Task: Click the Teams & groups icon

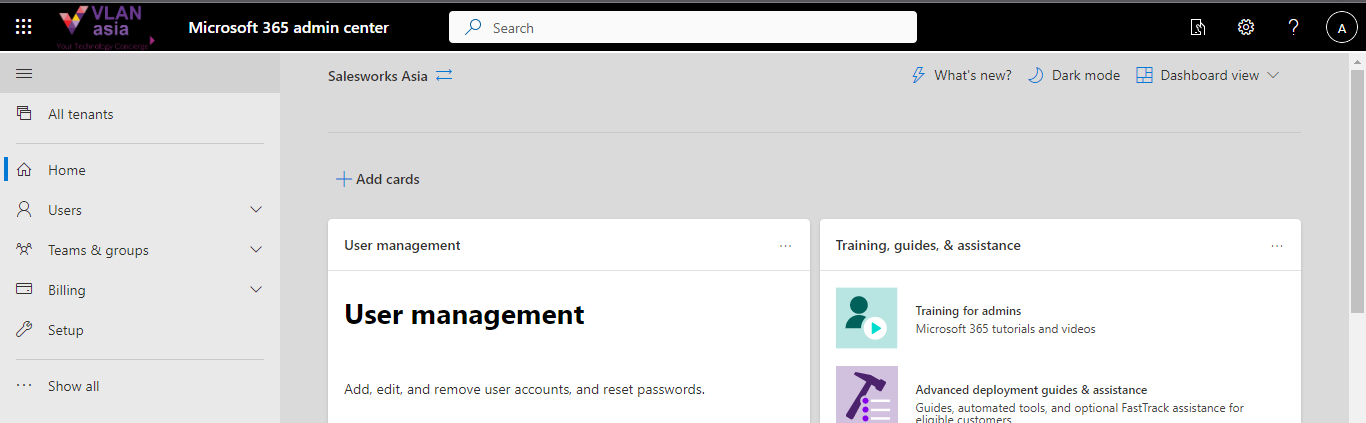Action: pyautogui.click(x=24, y=250)
